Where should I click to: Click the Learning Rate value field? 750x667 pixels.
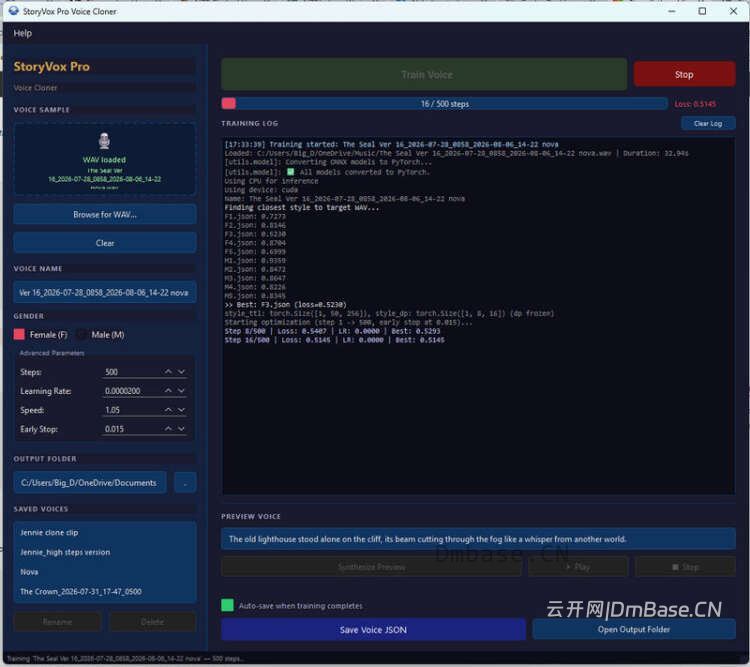(132, 391)
